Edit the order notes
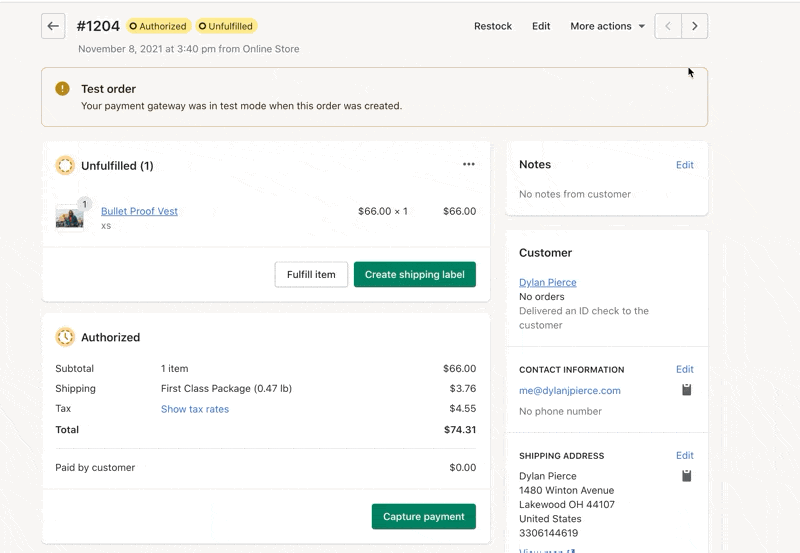 pos(685,165)
